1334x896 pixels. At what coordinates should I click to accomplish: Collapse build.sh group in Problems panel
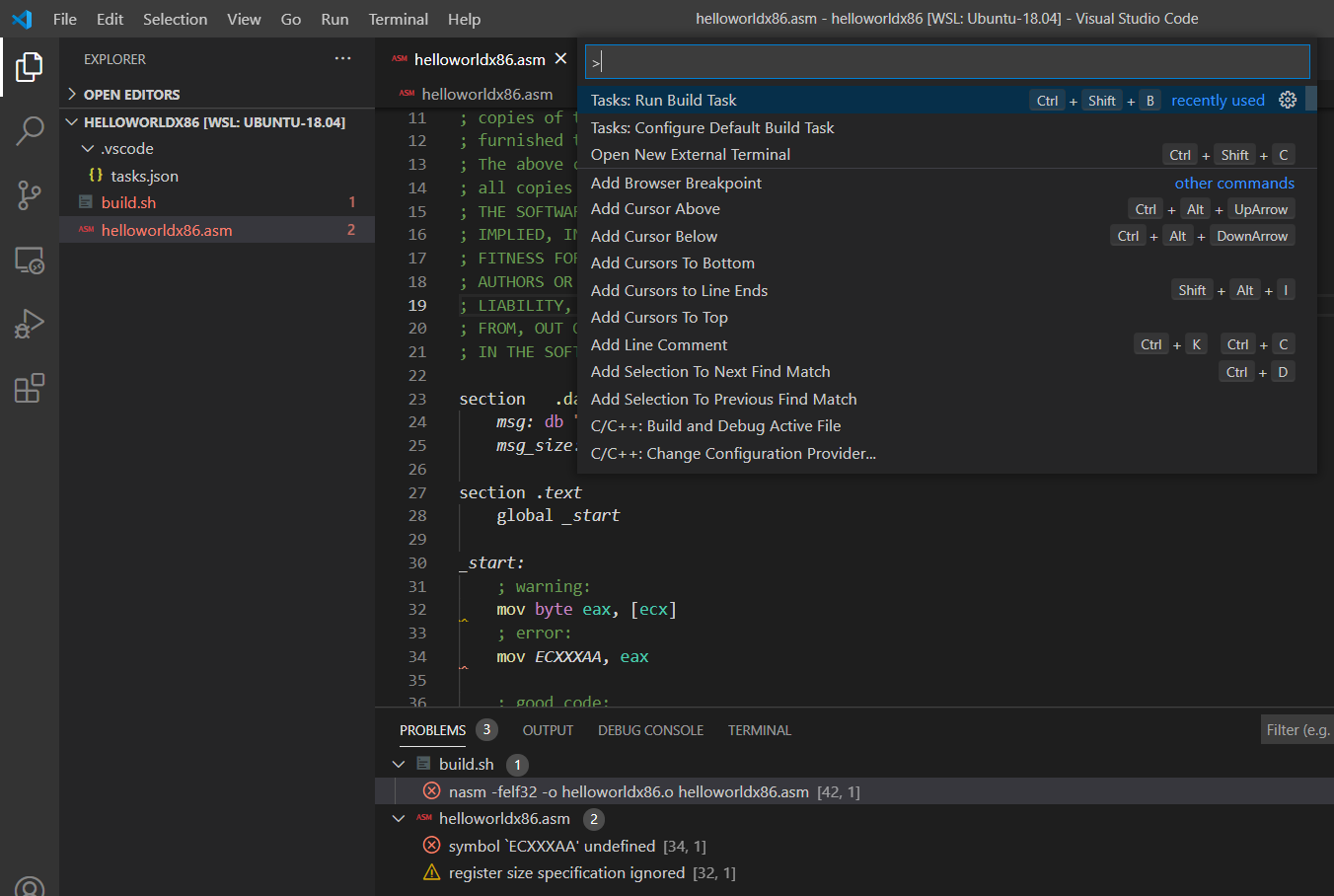(399, 765)
